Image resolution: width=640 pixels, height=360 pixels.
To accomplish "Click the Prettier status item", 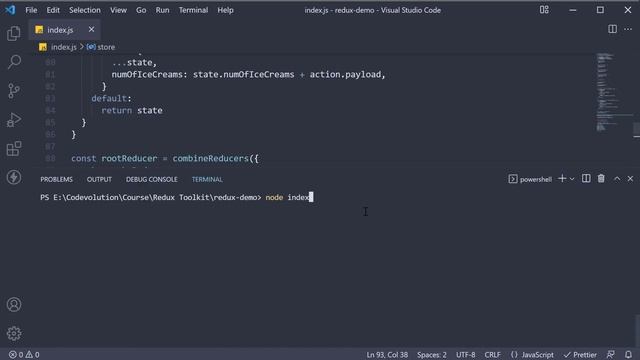I will 580,355.
